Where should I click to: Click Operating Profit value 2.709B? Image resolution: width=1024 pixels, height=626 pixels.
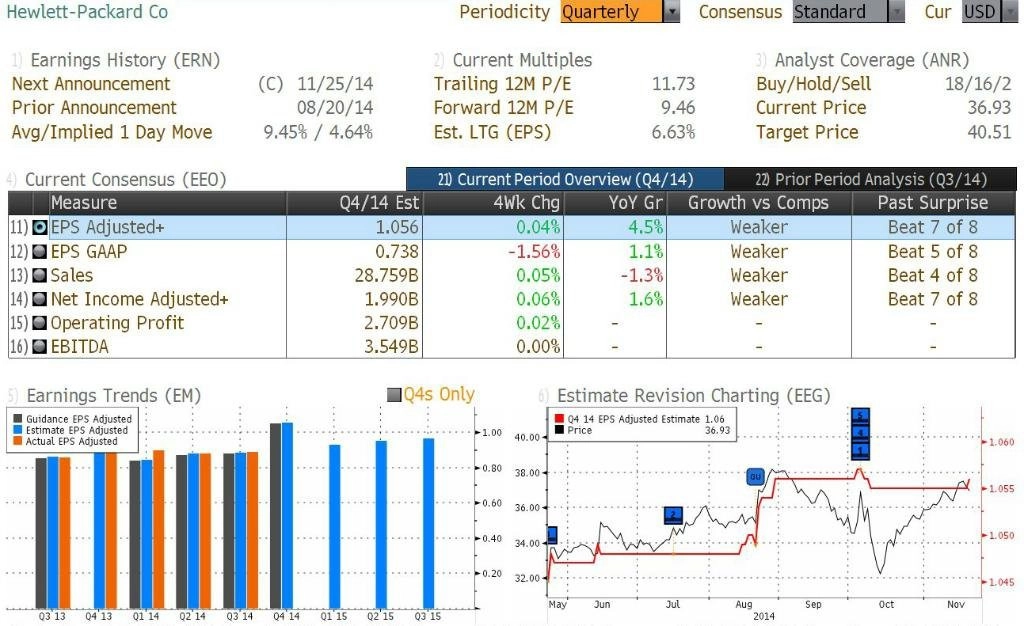point(391,322)
